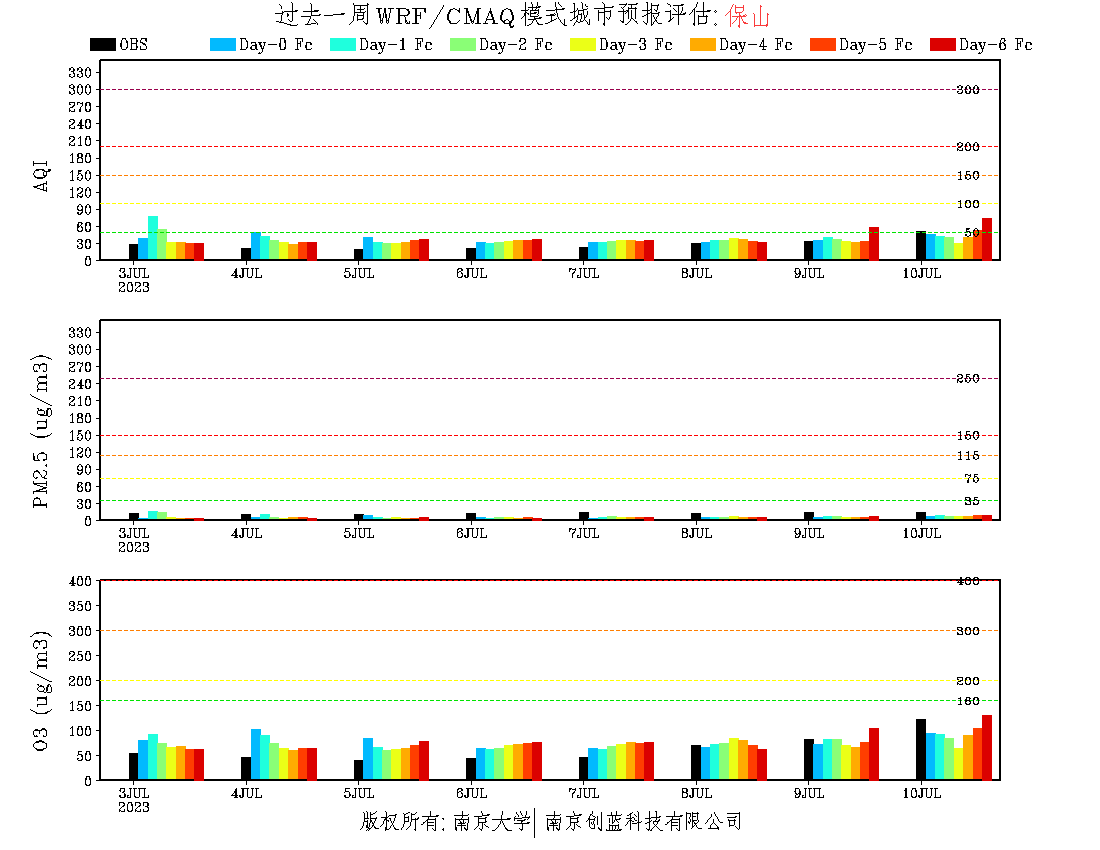Click the cyan Day-1 Fc legend swatch
The width and height of the screenshot is (1100, 850).
coord(342,44)
